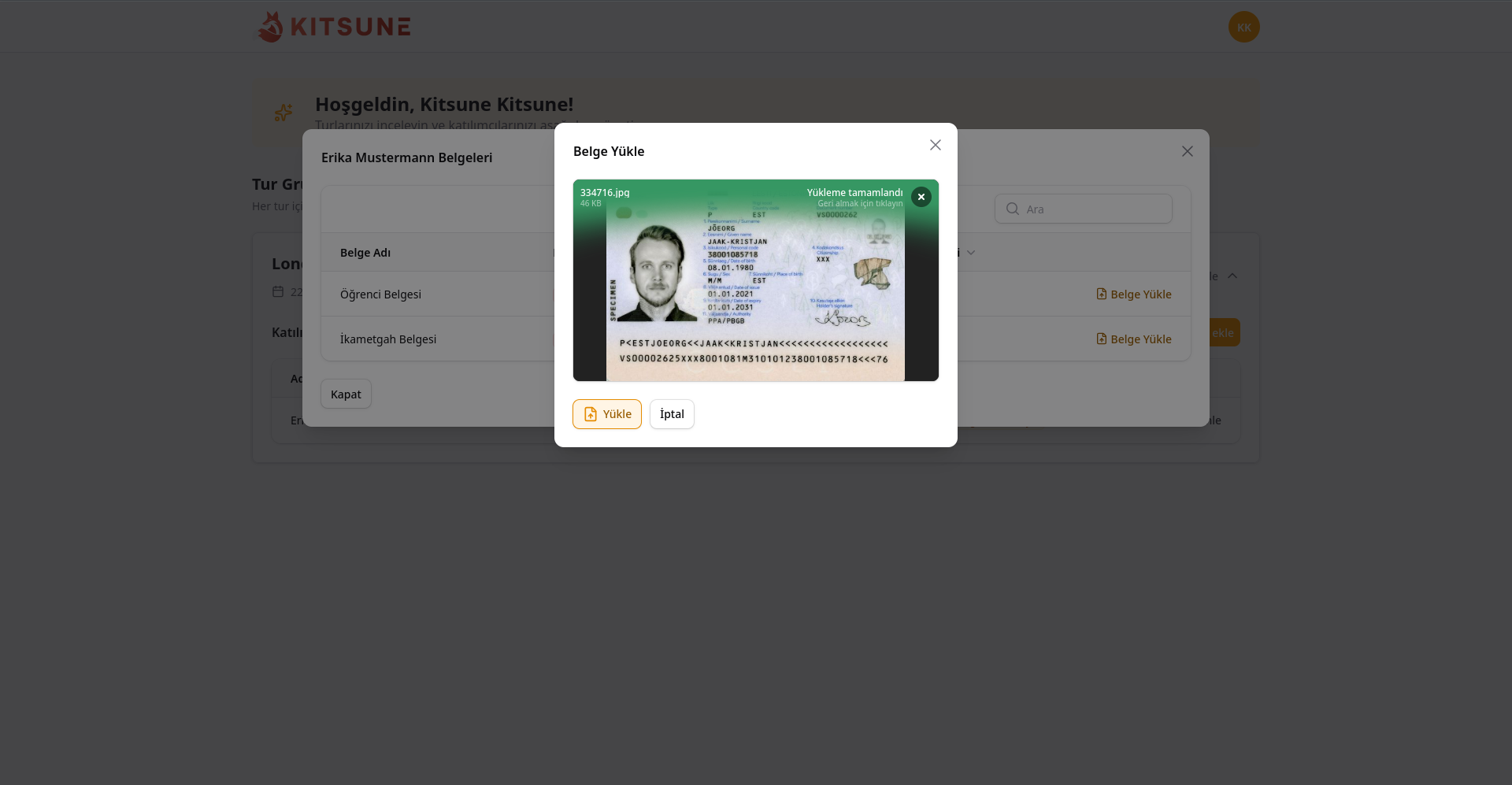The height and width of the screenshot is (785, 1512).
Task: Click the 334716.jpg file name
Action: 605,192
